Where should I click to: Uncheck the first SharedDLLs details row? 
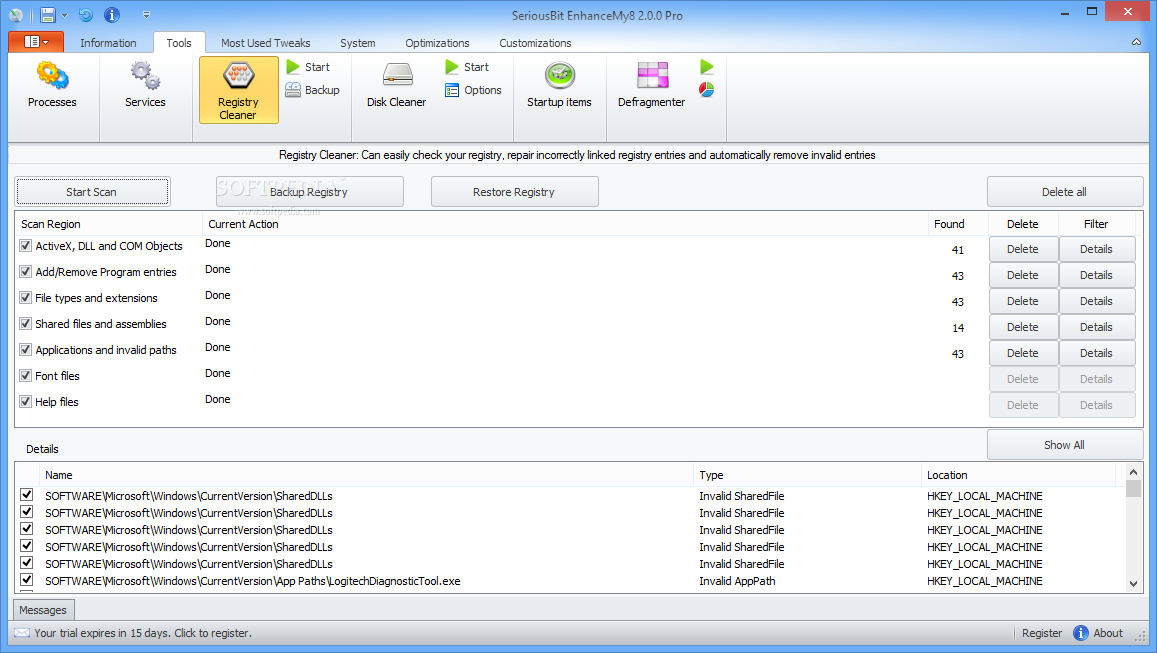[27, 495]
